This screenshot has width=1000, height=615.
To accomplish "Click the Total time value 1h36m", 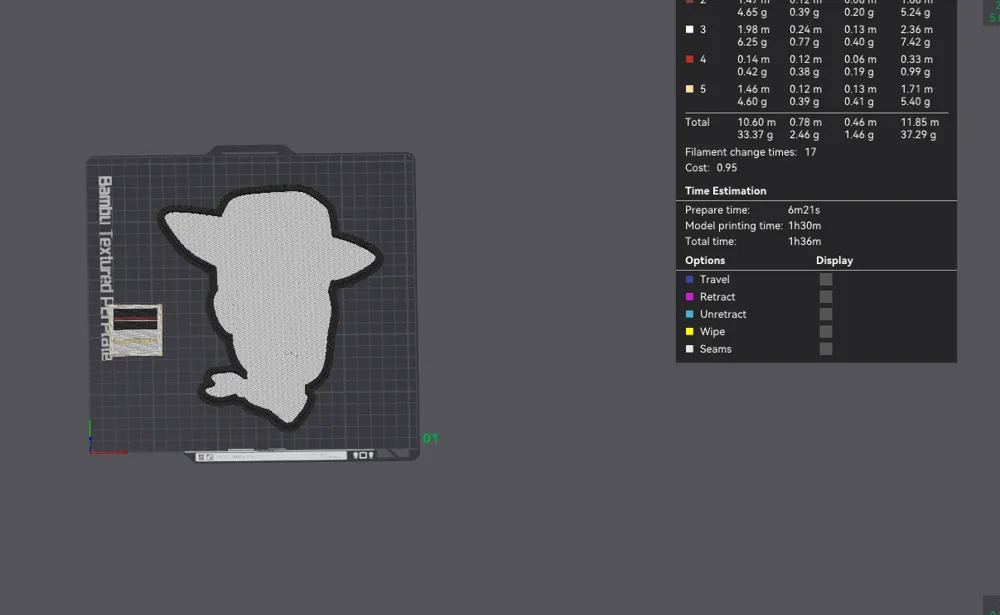I will [x=804, y=241].
